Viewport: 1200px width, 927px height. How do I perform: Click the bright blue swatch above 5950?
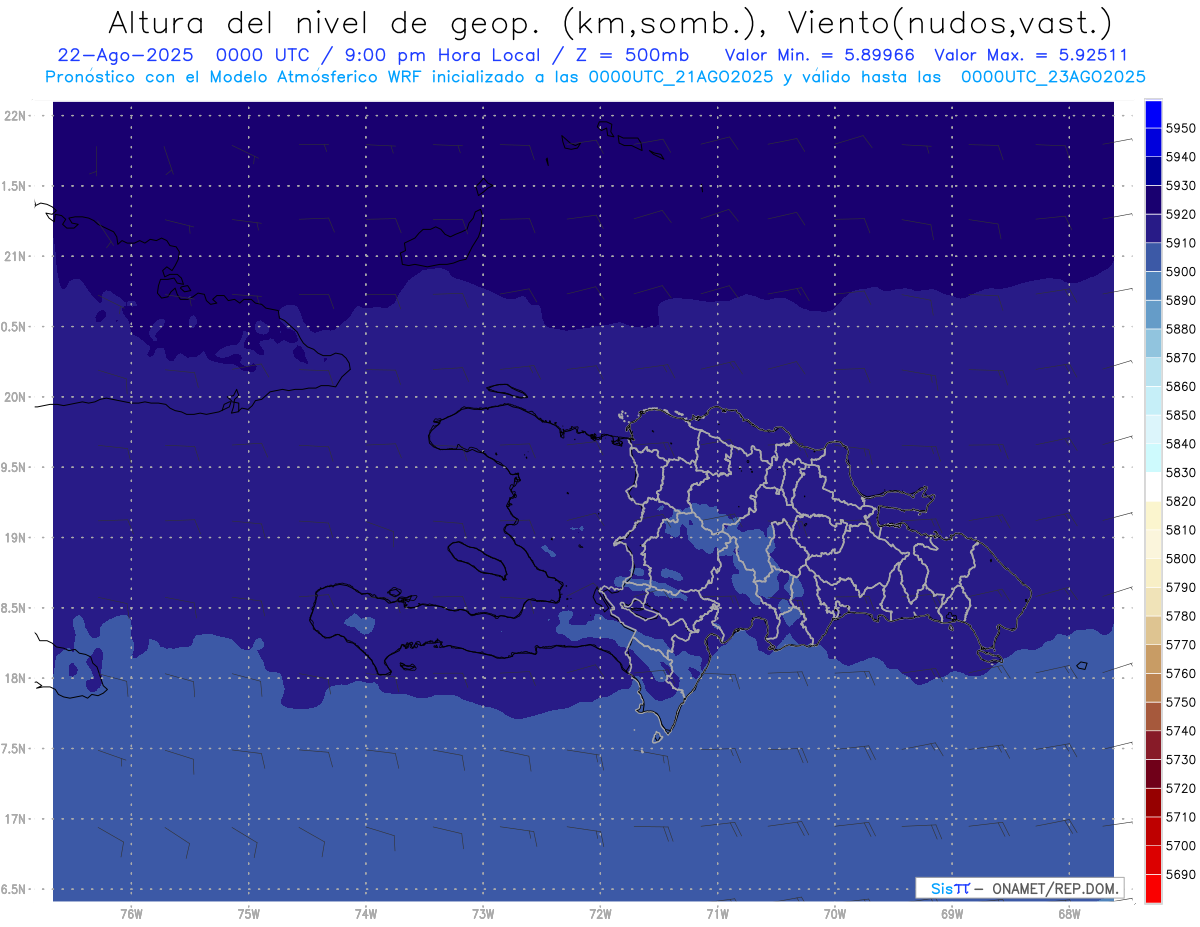(x=1153, y=114)
